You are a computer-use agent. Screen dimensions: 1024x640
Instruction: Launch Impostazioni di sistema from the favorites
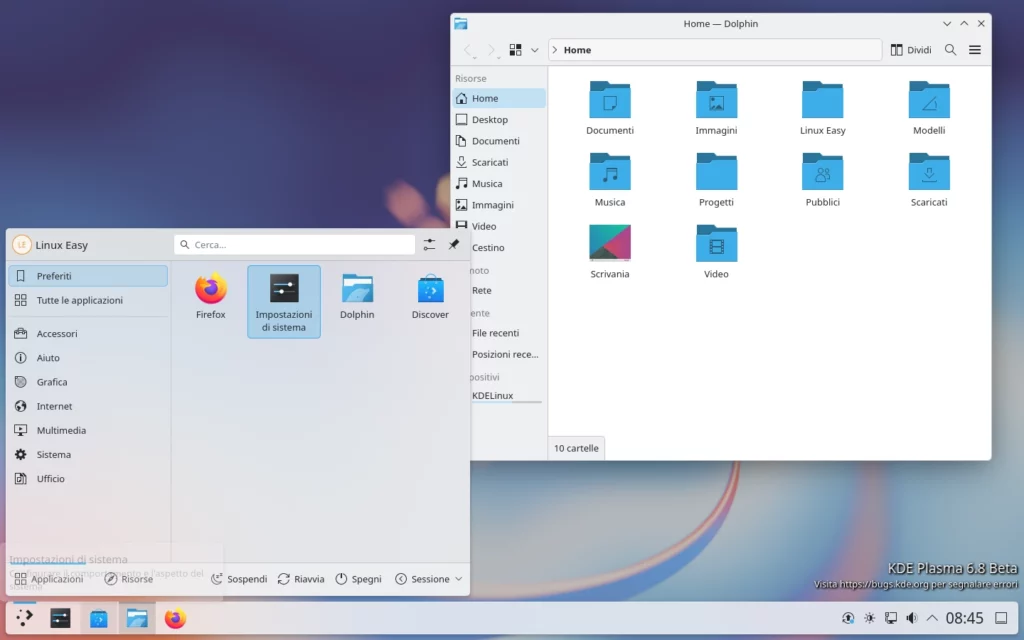click(x=283, y=301)
